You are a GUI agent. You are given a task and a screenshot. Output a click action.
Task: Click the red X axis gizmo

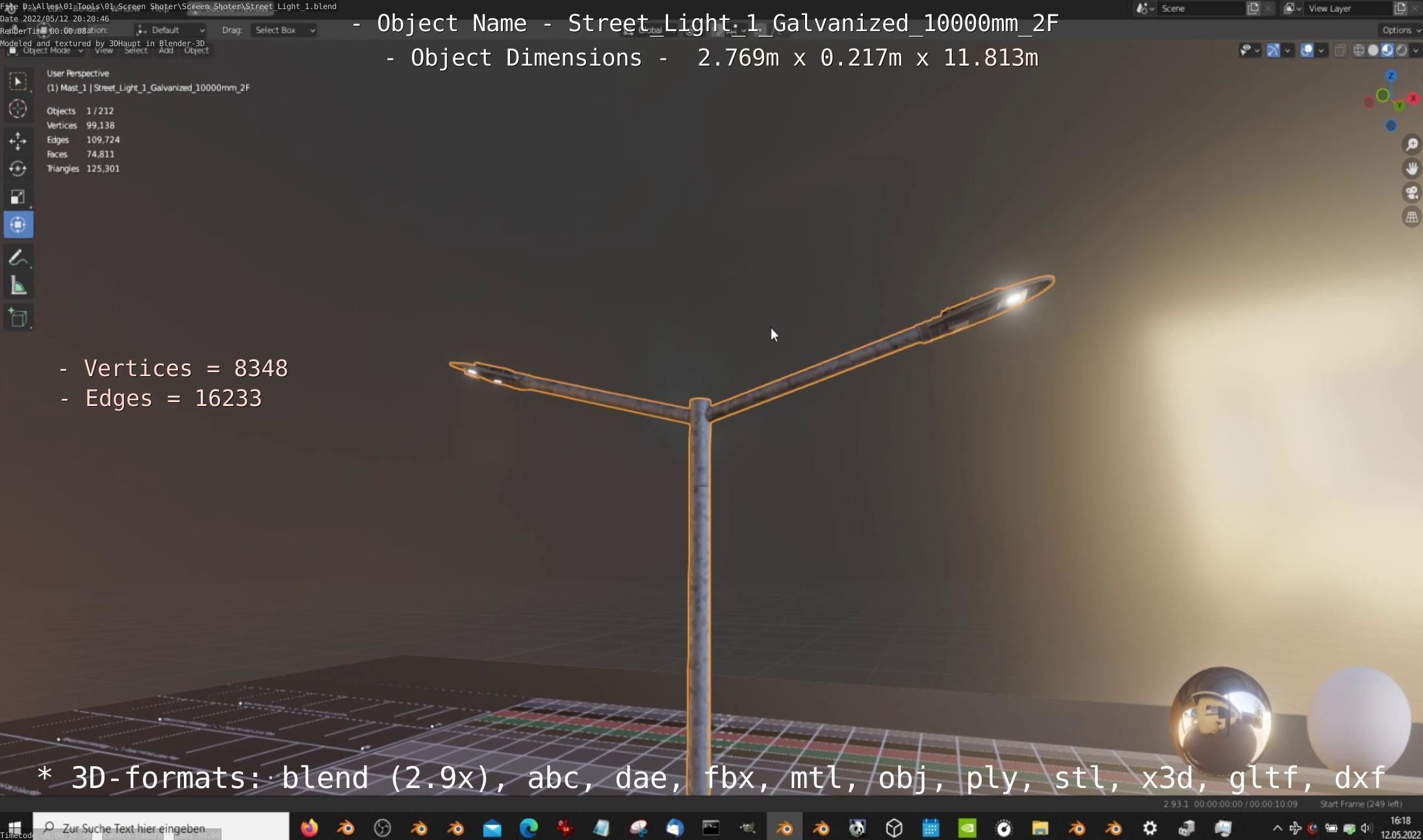pos(1413,98)
